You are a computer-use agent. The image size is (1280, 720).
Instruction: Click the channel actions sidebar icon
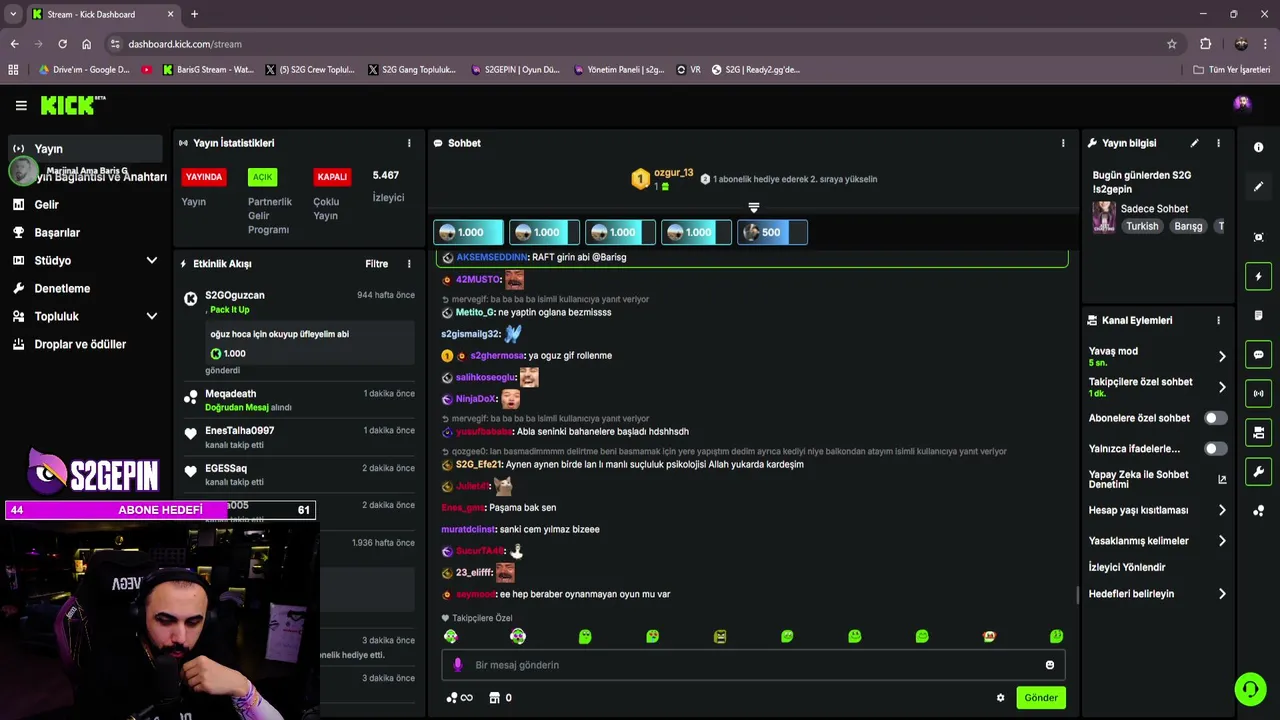[x=1258, y=433]
